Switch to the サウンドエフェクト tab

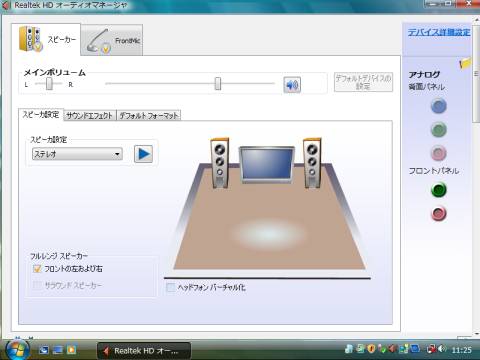(x=89, y=115)
